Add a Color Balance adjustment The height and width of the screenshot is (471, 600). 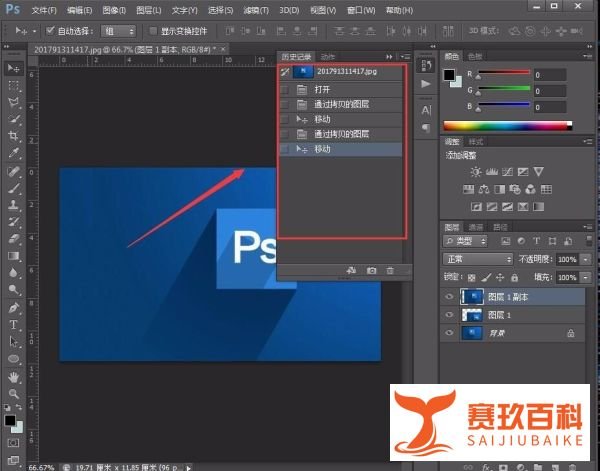pos(484,189)
